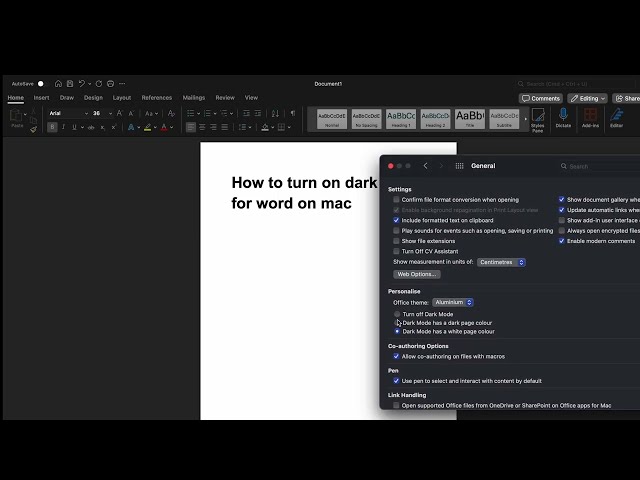This screenshot has width=640, height=480.
Task: Apply italic formatting
Action: click(x=64, y=127)
